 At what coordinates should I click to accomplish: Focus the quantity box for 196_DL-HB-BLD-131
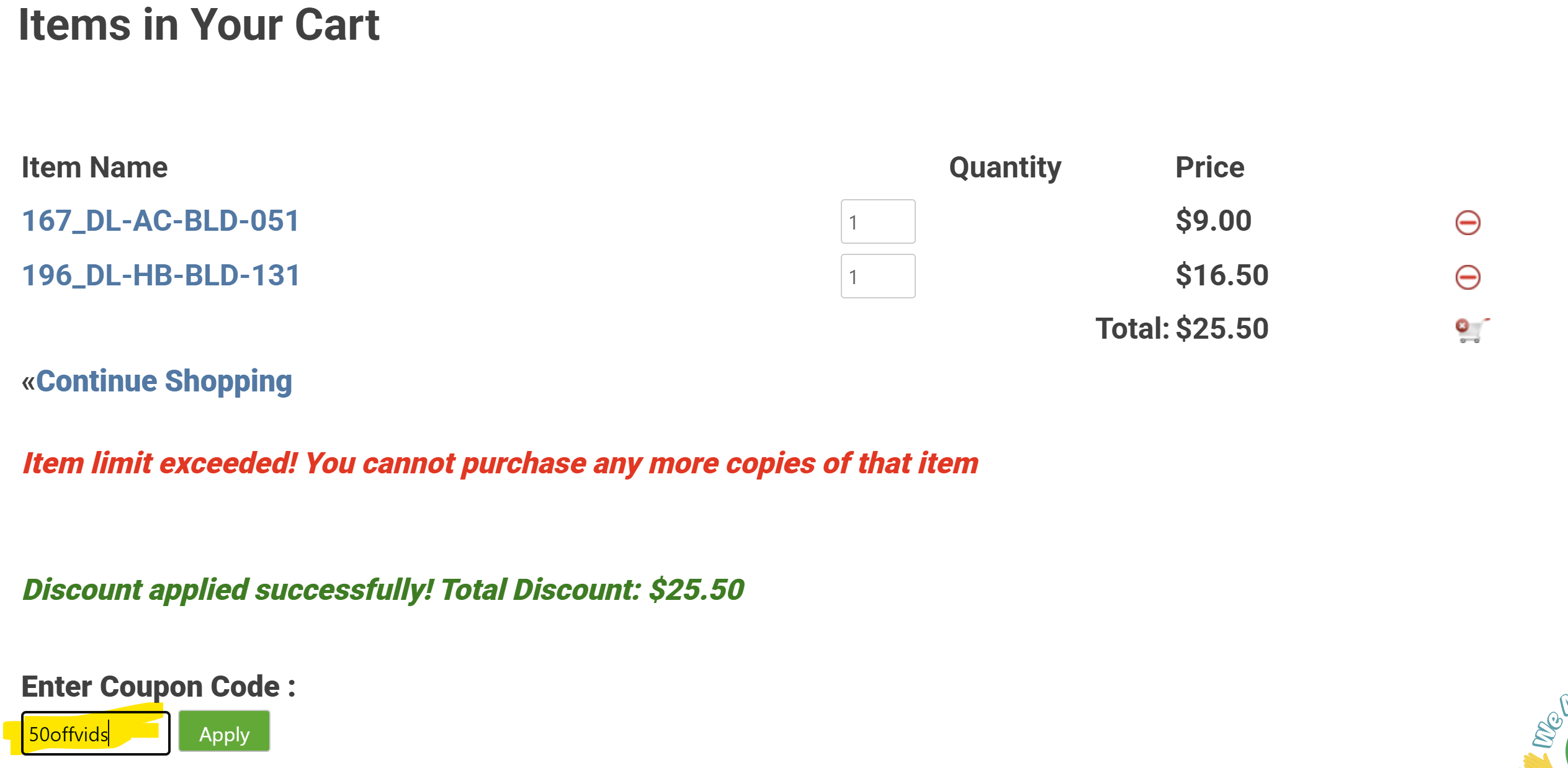(877, 277)
